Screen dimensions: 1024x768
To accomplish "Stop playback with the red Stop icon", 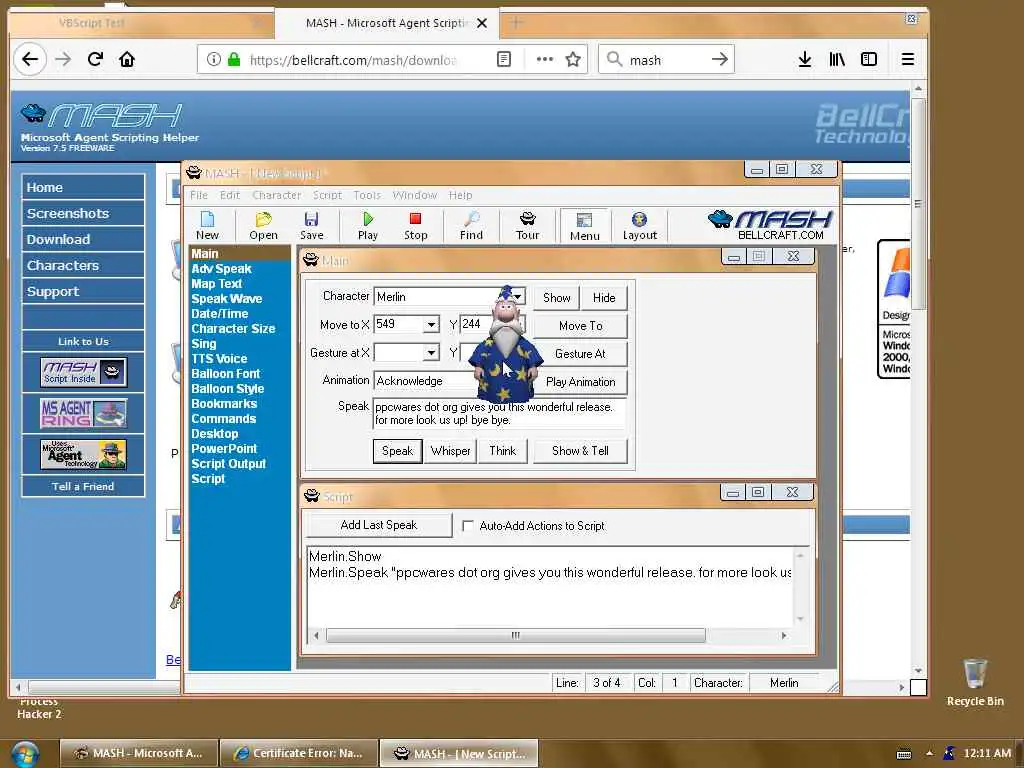I will 415,226.
